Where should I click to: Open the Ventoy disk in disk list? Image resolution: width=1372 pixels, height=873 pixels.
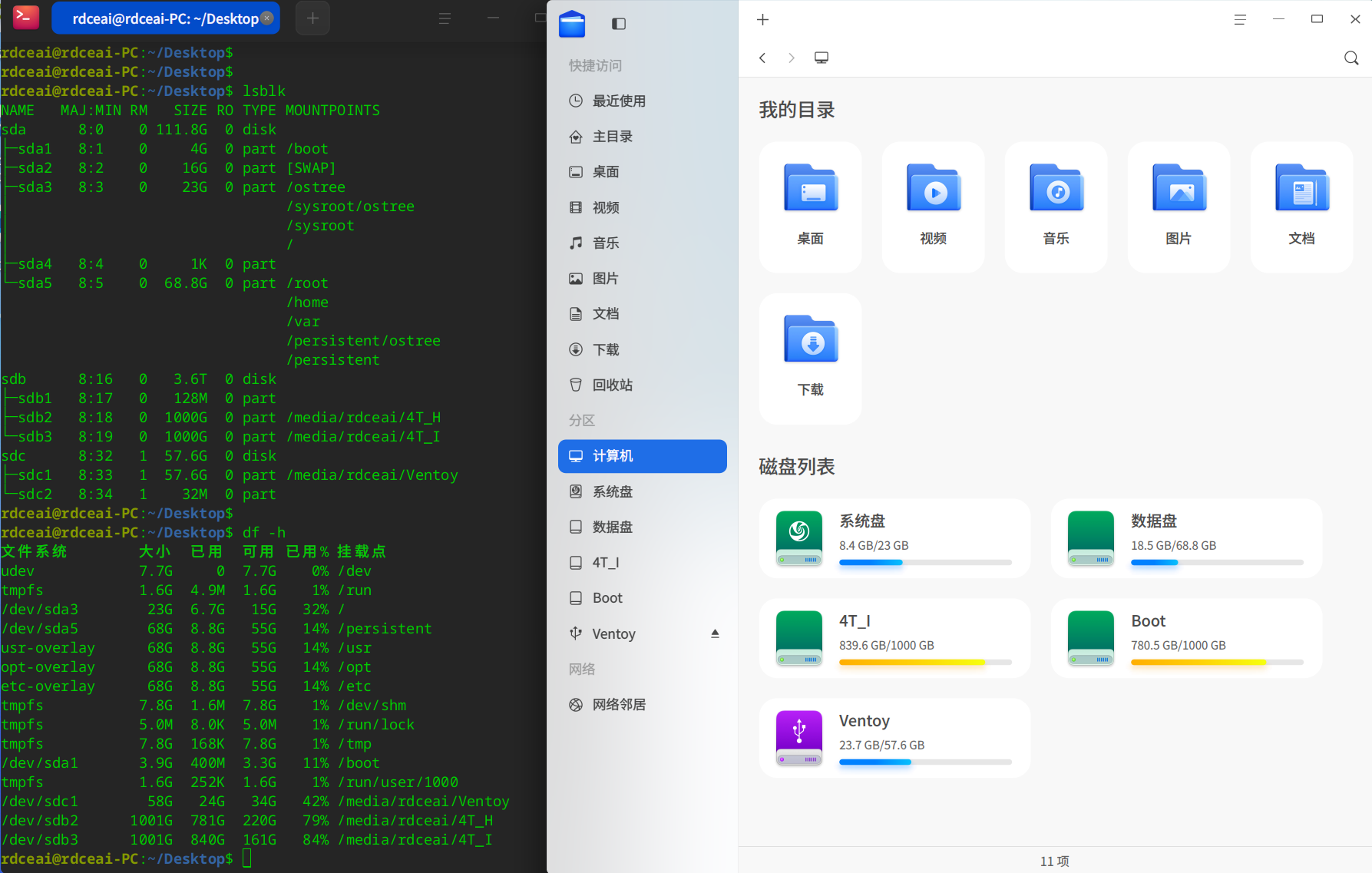(894, 737)
